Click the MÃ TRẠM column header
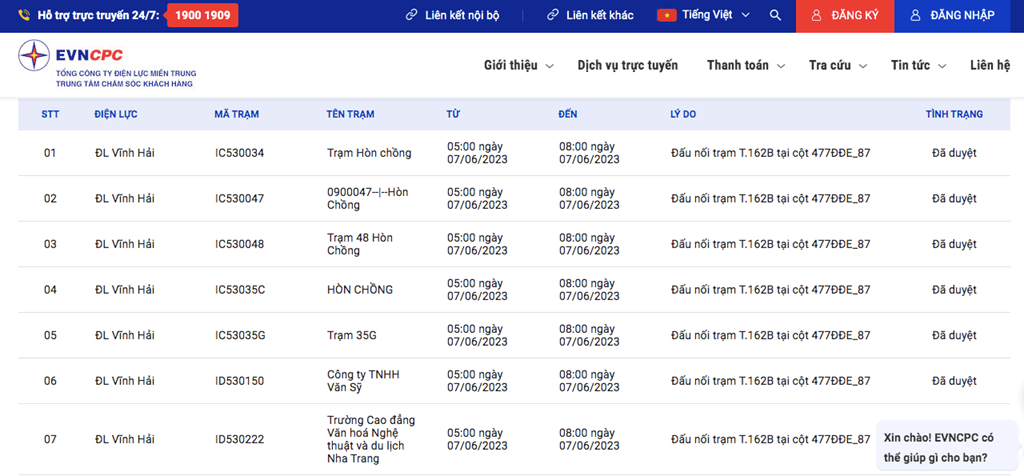Image resolution: width=1024 pixels, height=476 pixels. [236, 114]
